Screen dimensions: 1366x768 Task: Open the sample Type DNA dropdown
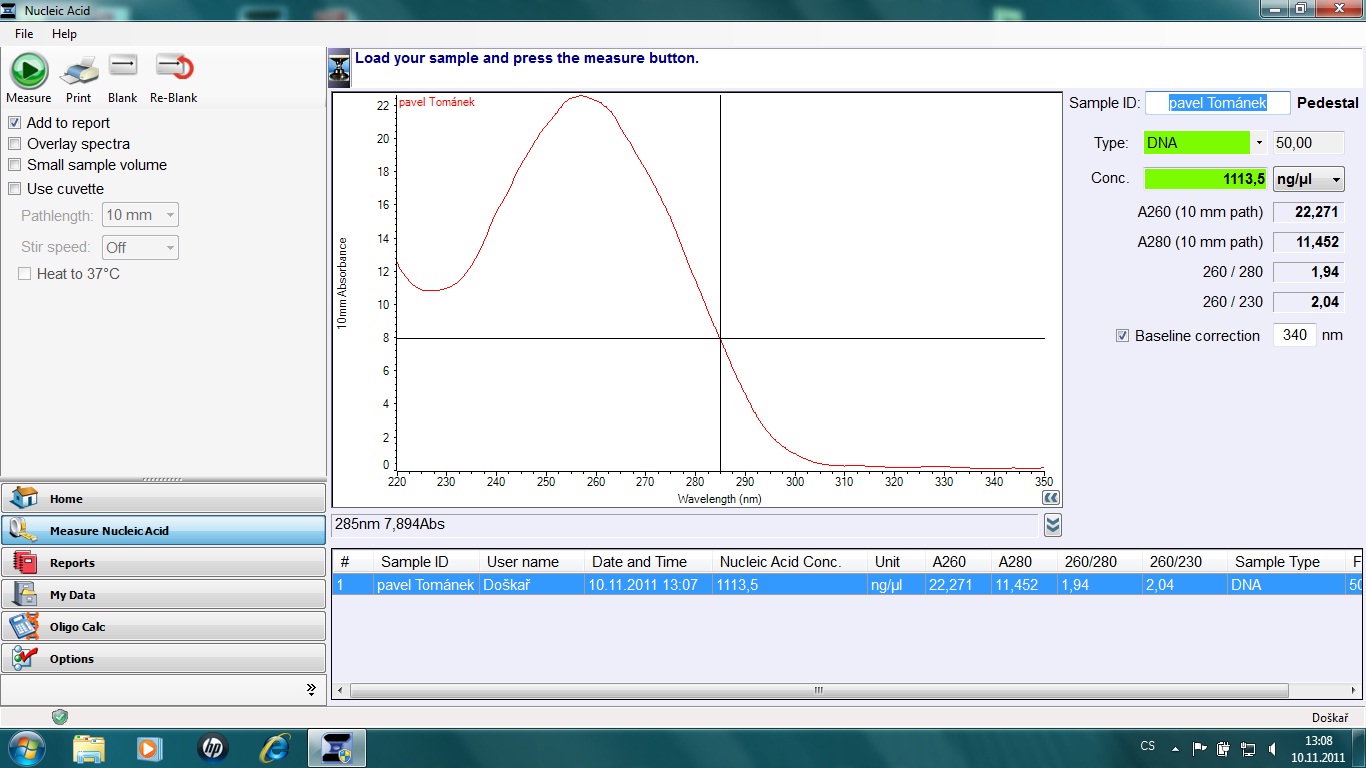tap(1259, 143)
